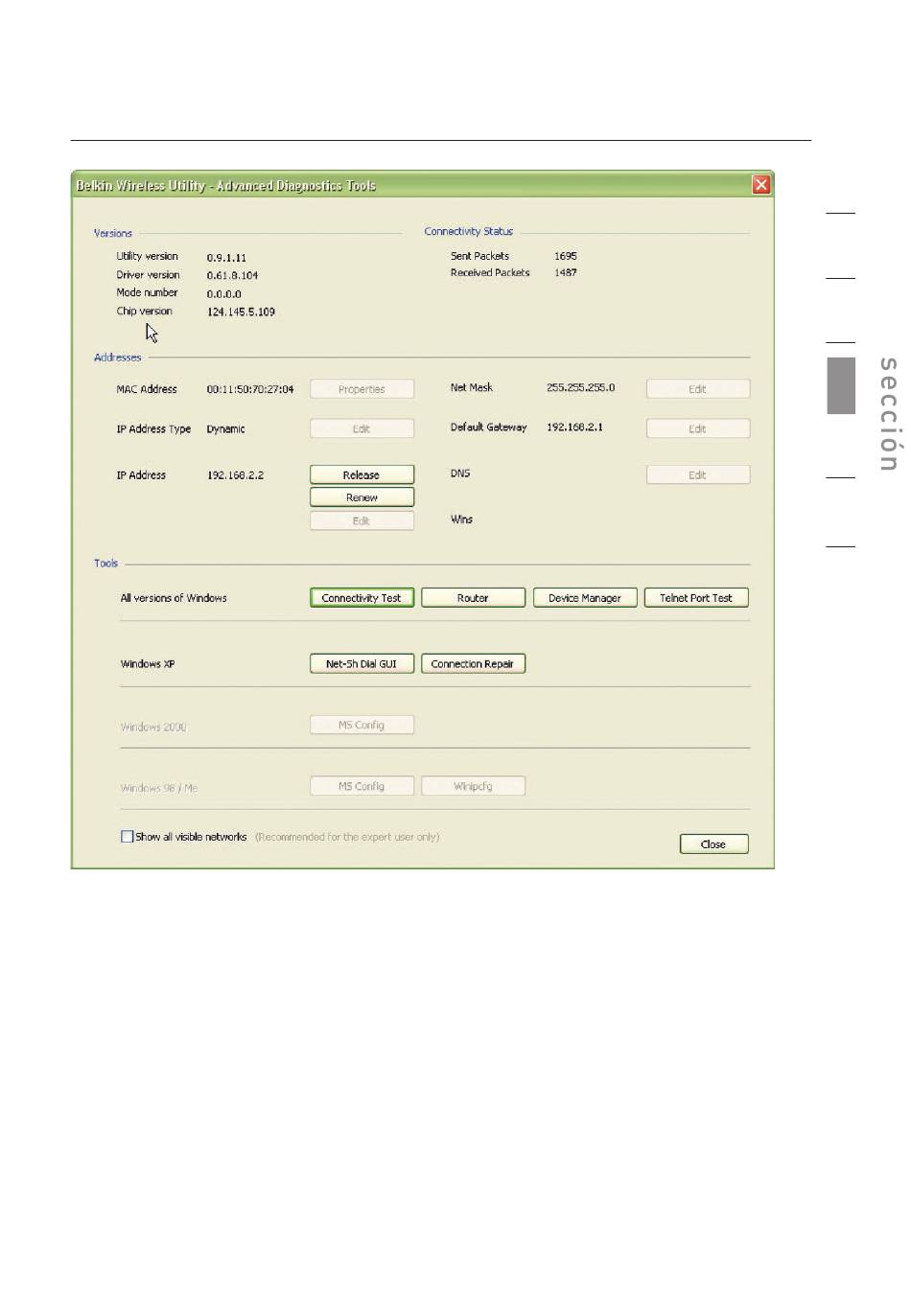911x1316 pixels.
Task: Click MS Config for Windows 2000
Action: coord(362,725)
